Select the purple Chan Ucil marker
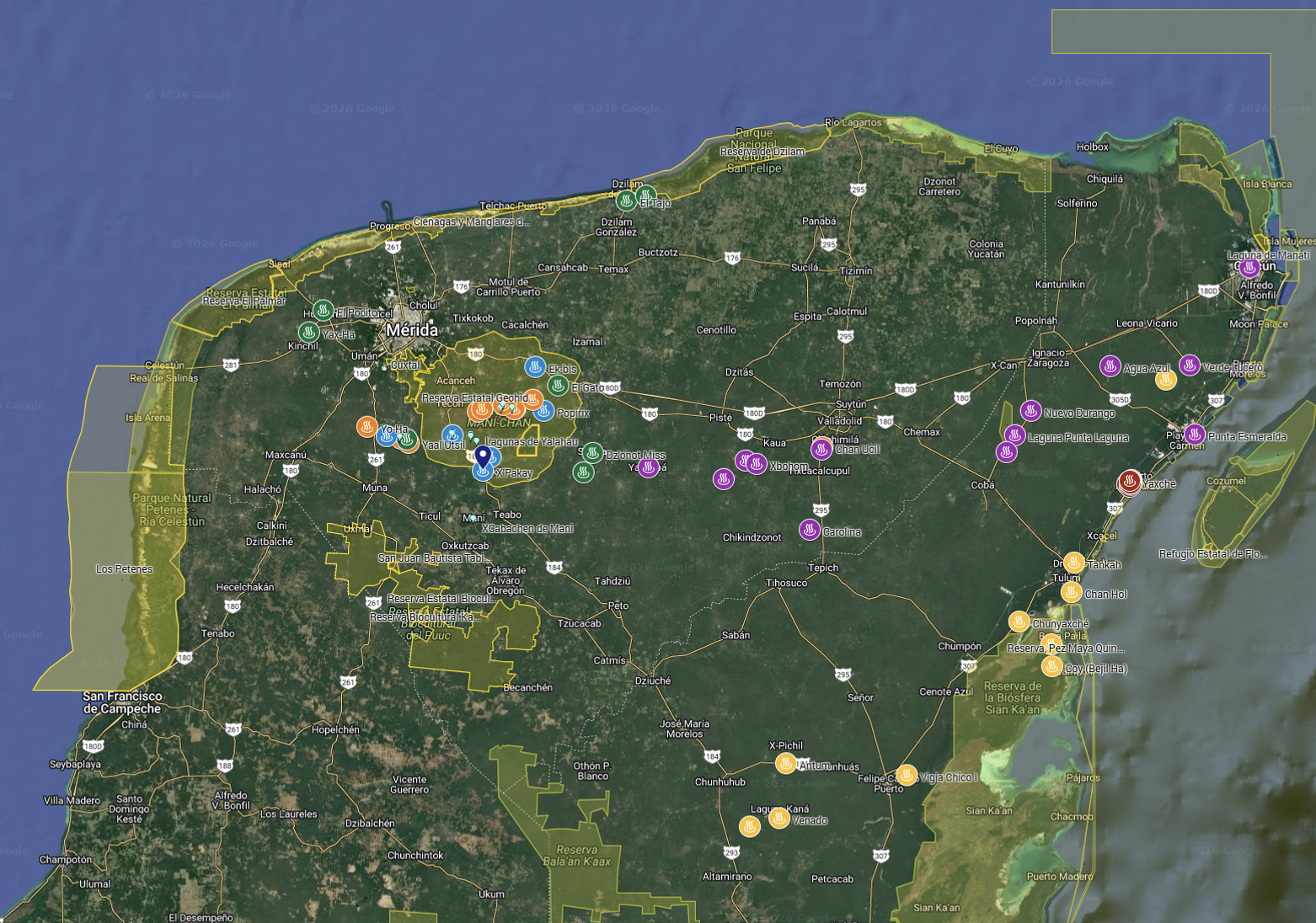 [x=821, y=449]
